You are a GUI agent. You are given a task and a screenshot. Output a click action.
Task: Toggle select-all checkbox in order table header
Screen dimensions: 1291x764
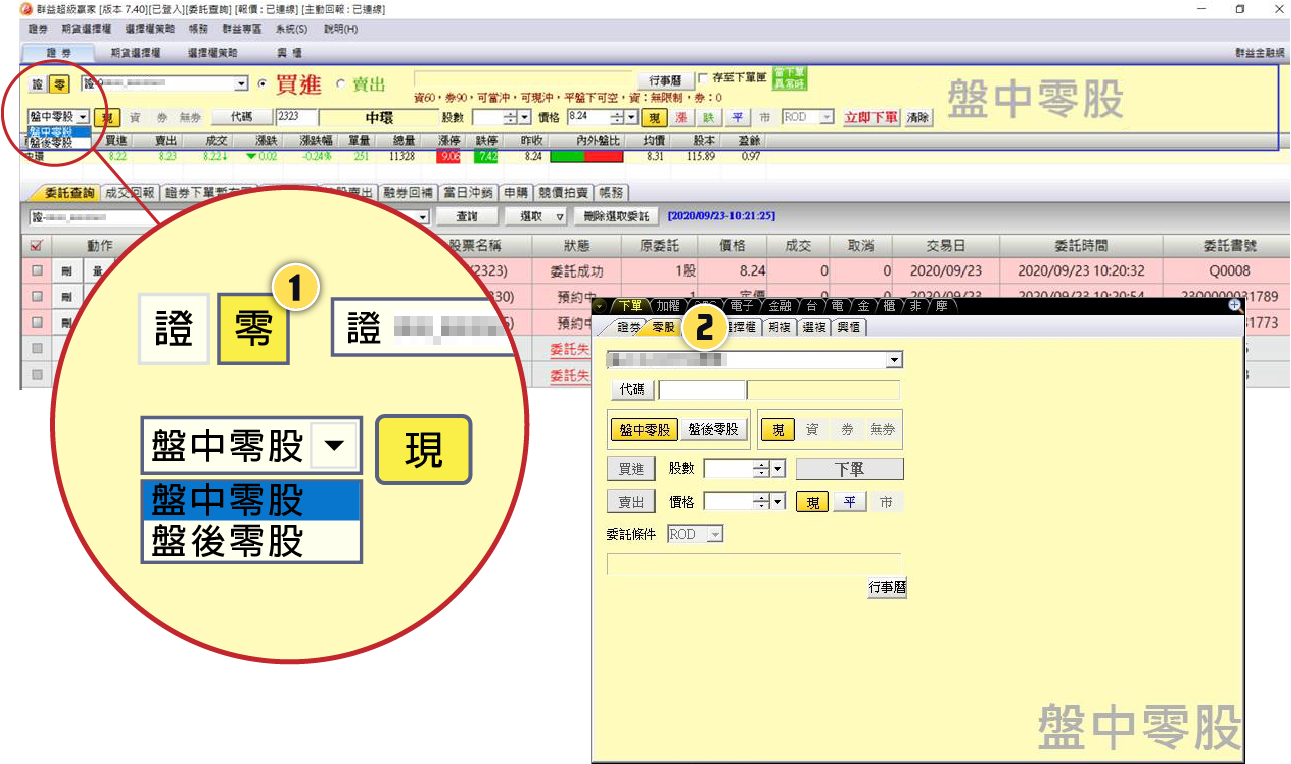click(x=37, y=245)
